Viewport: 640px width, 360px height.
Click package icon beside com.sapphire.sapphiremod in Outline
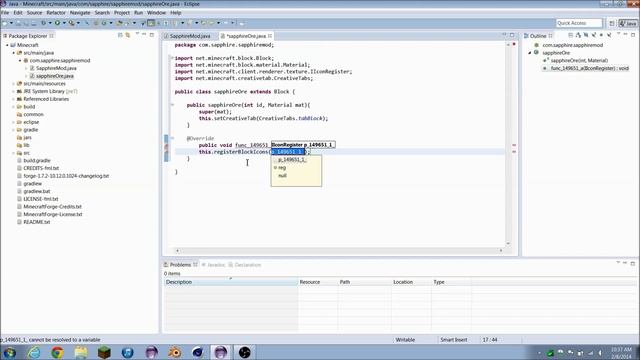536,45
